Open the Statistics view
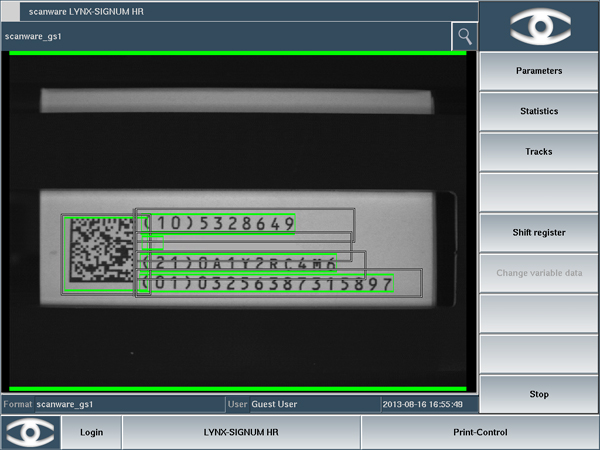 (x=539, y=111)
